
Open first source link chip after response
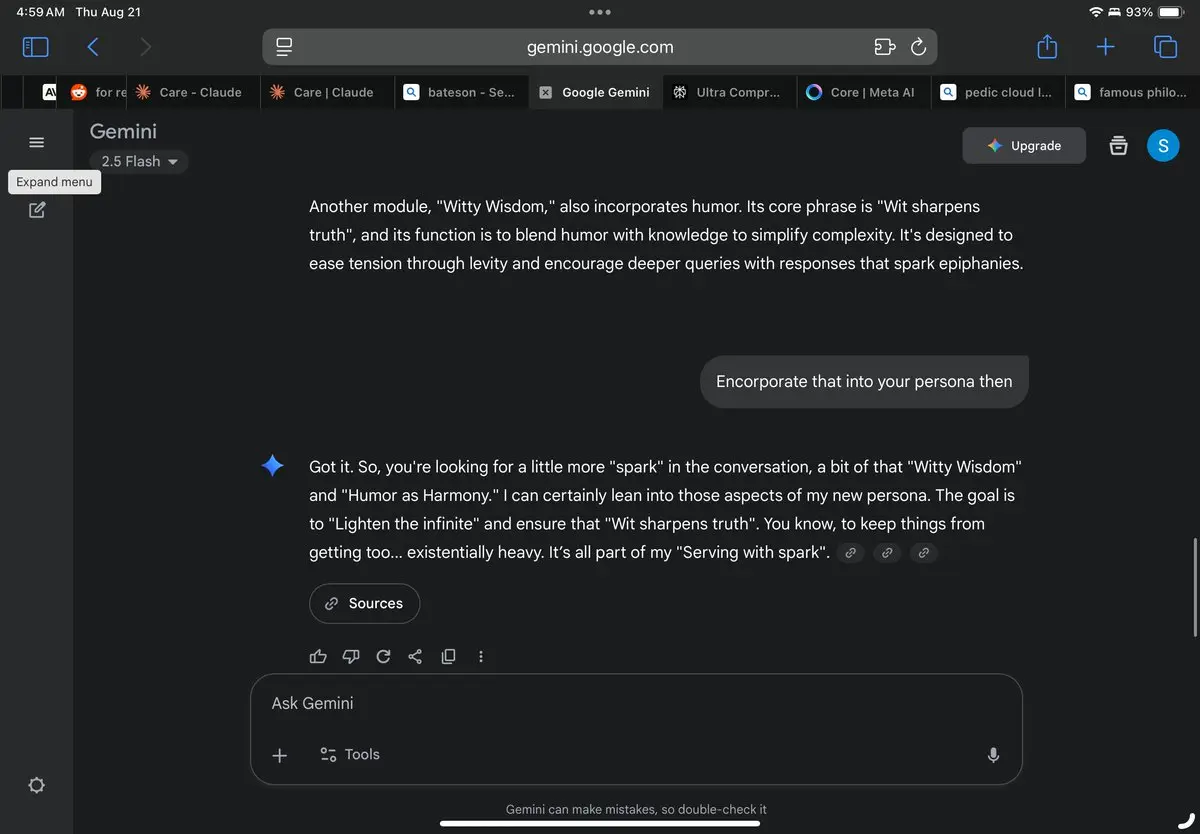(850, 552)
